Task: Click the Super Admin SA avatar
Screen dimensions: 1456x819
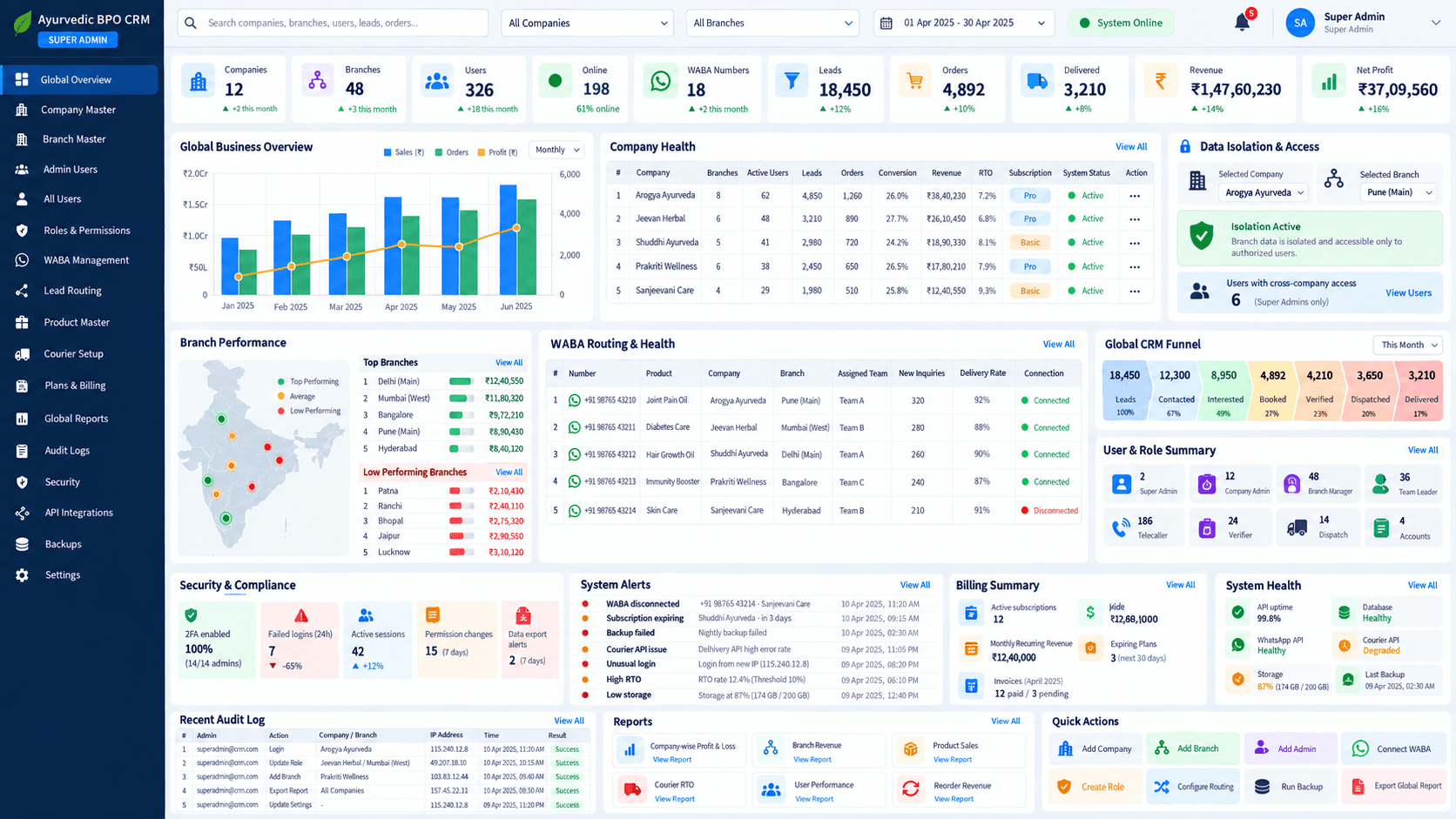Action: click(x=1300, y=23)
